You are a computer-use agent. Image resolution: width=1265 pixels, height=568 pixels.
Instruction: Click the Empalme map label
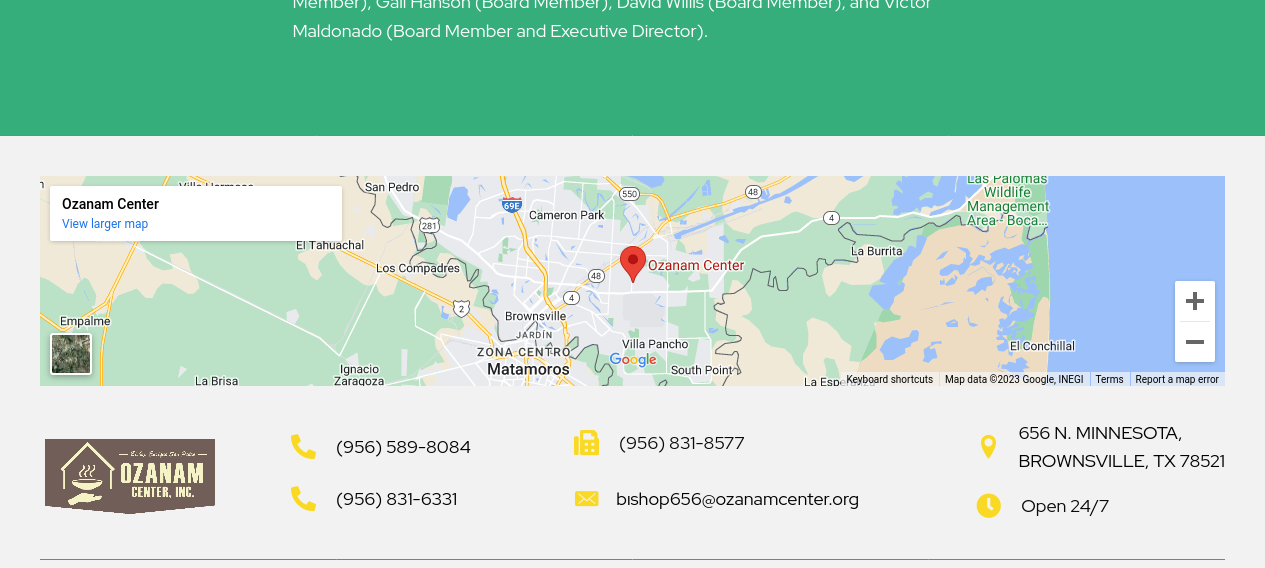pyautogui.click(x=85, y=321)
